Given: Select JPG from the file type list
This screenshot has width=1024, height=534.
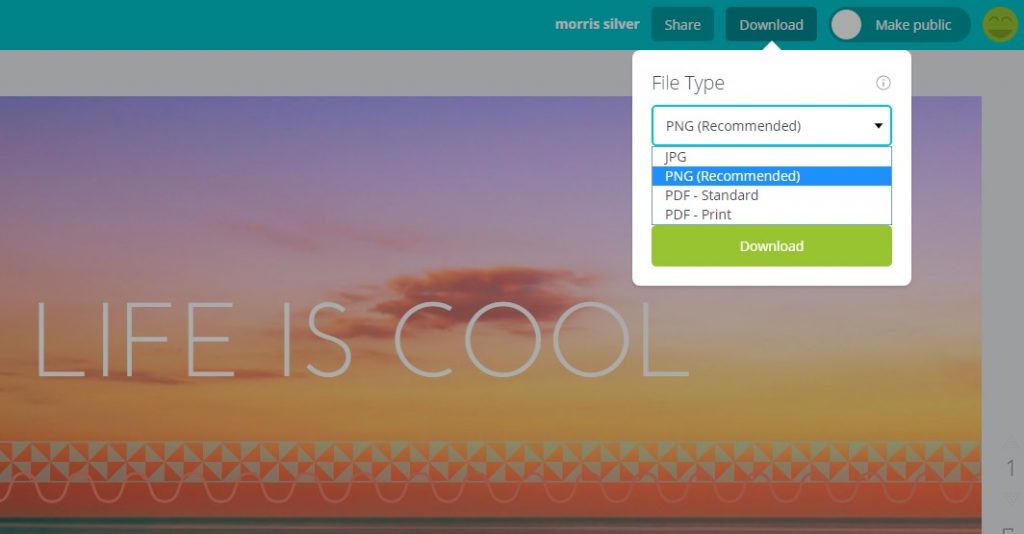Looking at the screenshot, I should point(771,157).
